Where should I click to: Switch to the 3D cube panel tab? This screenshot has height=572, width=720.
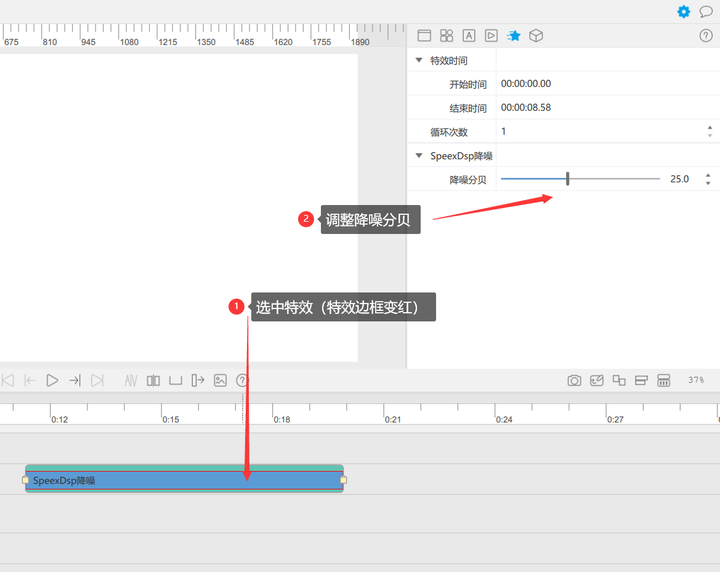536,35
